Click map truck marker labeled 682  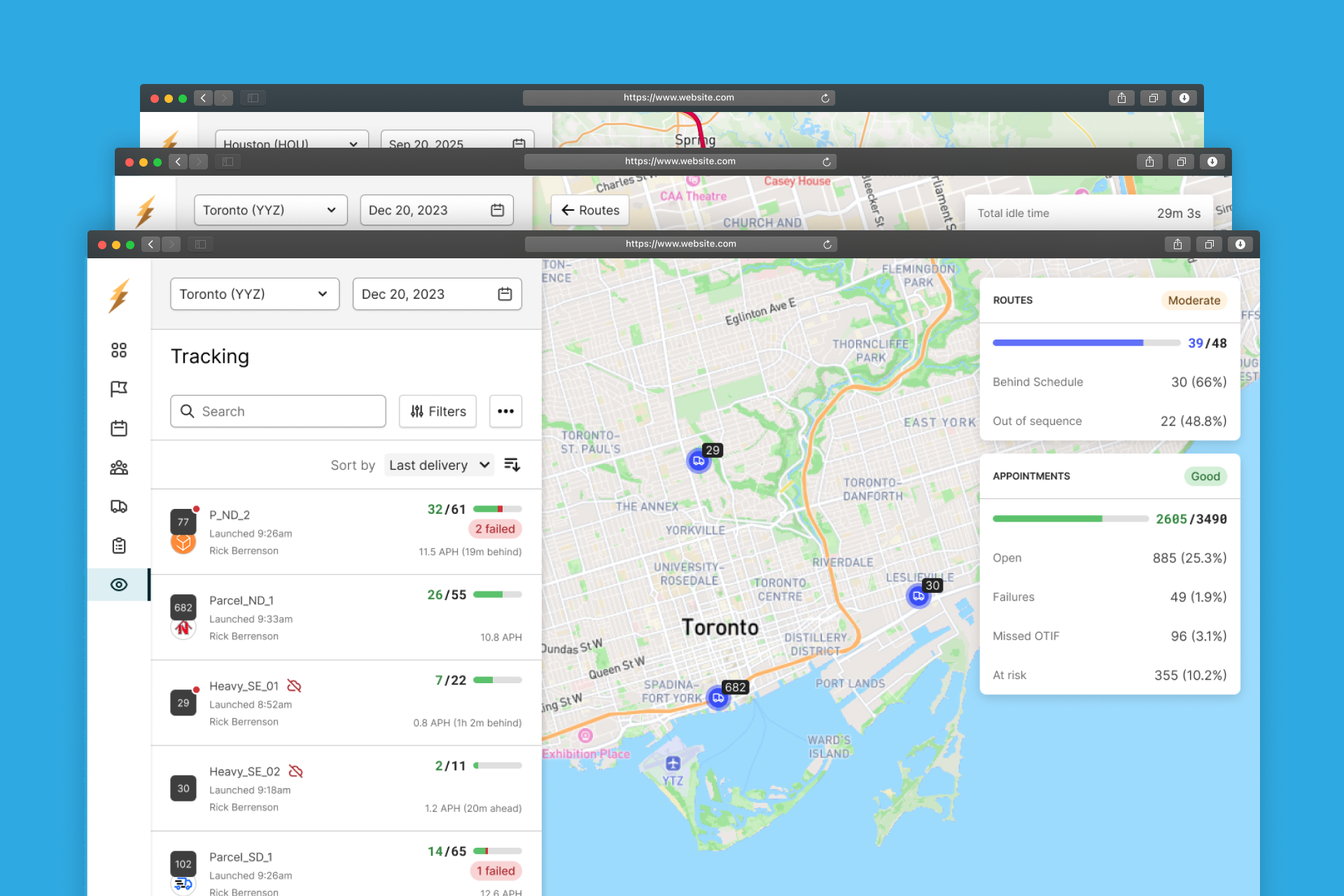(x=718, y=698)
